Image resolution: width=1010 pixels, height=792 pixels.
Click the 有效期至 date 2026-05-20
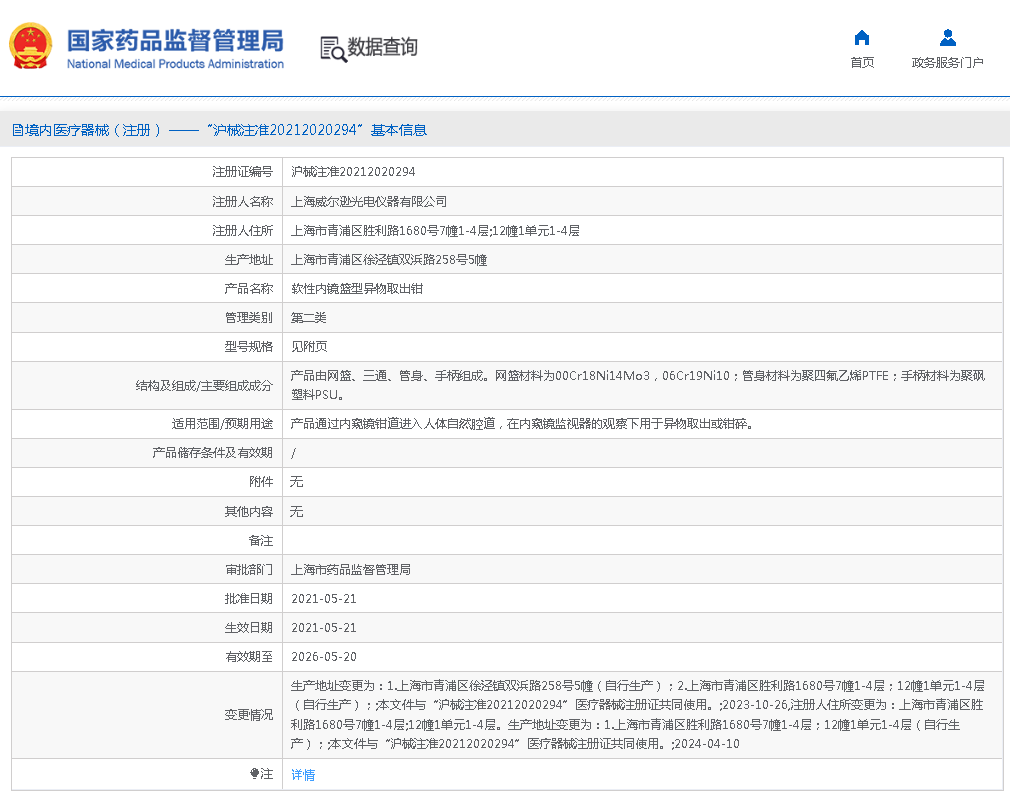323,657
